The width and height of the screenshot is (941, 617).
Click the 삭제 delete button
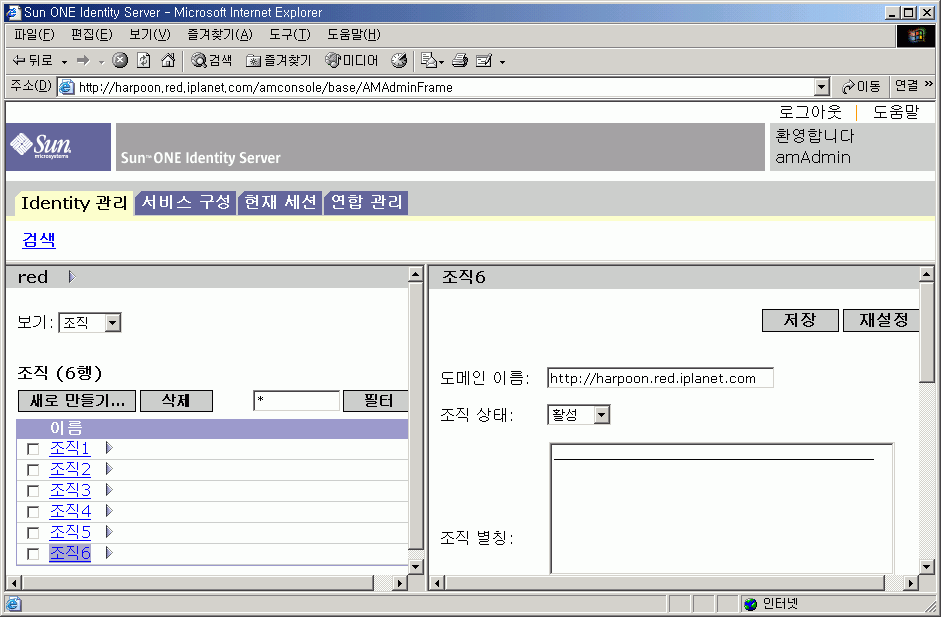pyautogui.click(x=176, y=401)
